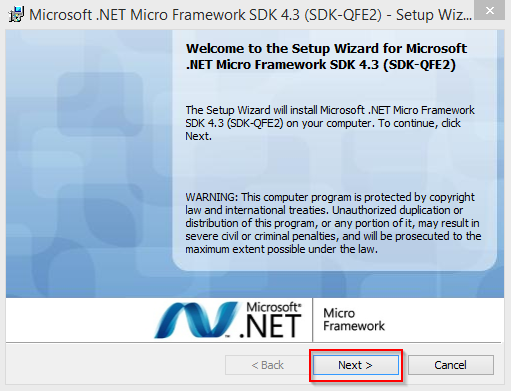Click the empty white strip left of the logo

point(79,320)
